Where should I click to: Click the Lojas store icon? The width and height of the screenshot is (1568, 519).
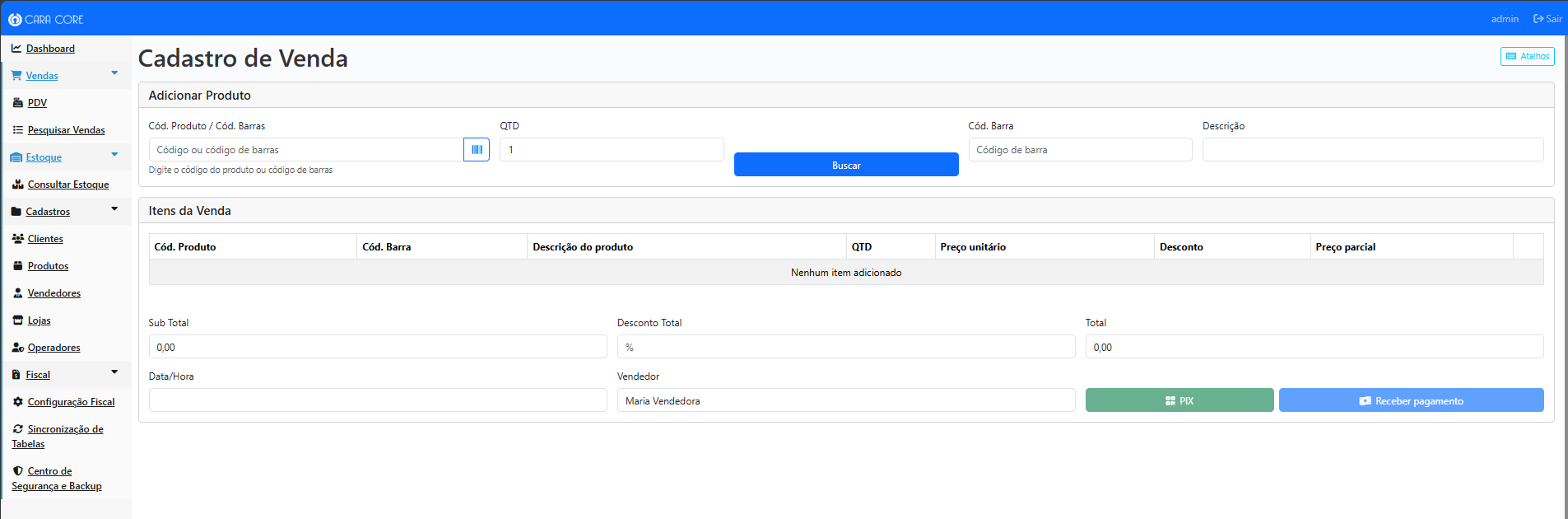pyautogui.click(x=18, y=320)
